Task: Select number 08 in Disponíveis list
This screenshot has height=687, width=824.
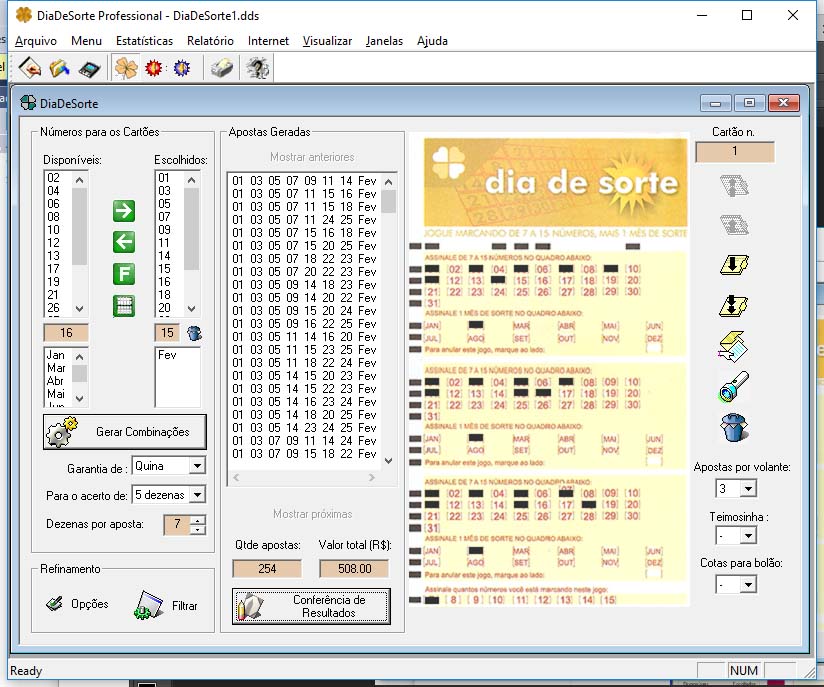Action: pos(53,216)
